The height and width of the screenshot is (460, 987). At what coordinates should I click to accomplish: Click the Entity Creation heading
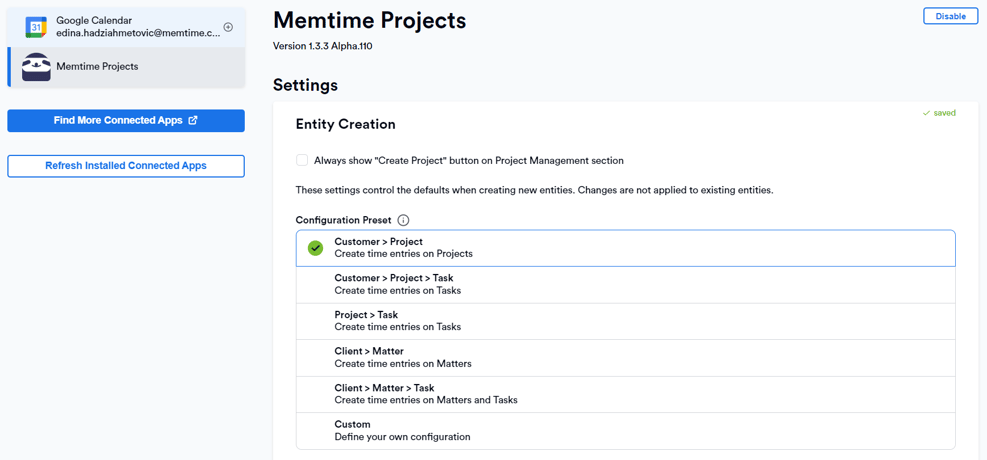tap(346, 125)
